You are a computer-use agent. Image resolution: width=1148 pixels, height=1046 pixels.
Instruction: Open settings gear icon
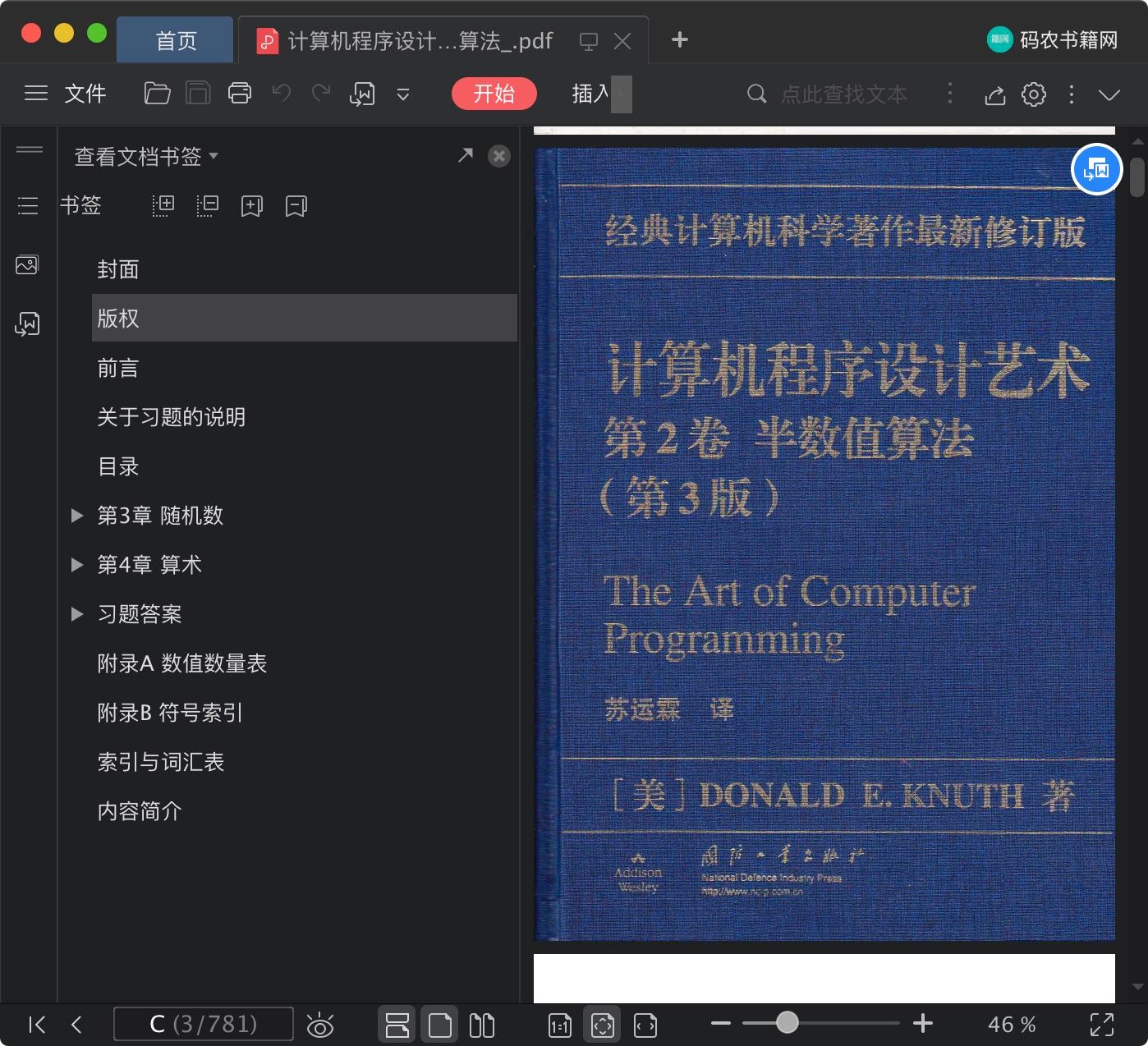[x=1034, y=94]
